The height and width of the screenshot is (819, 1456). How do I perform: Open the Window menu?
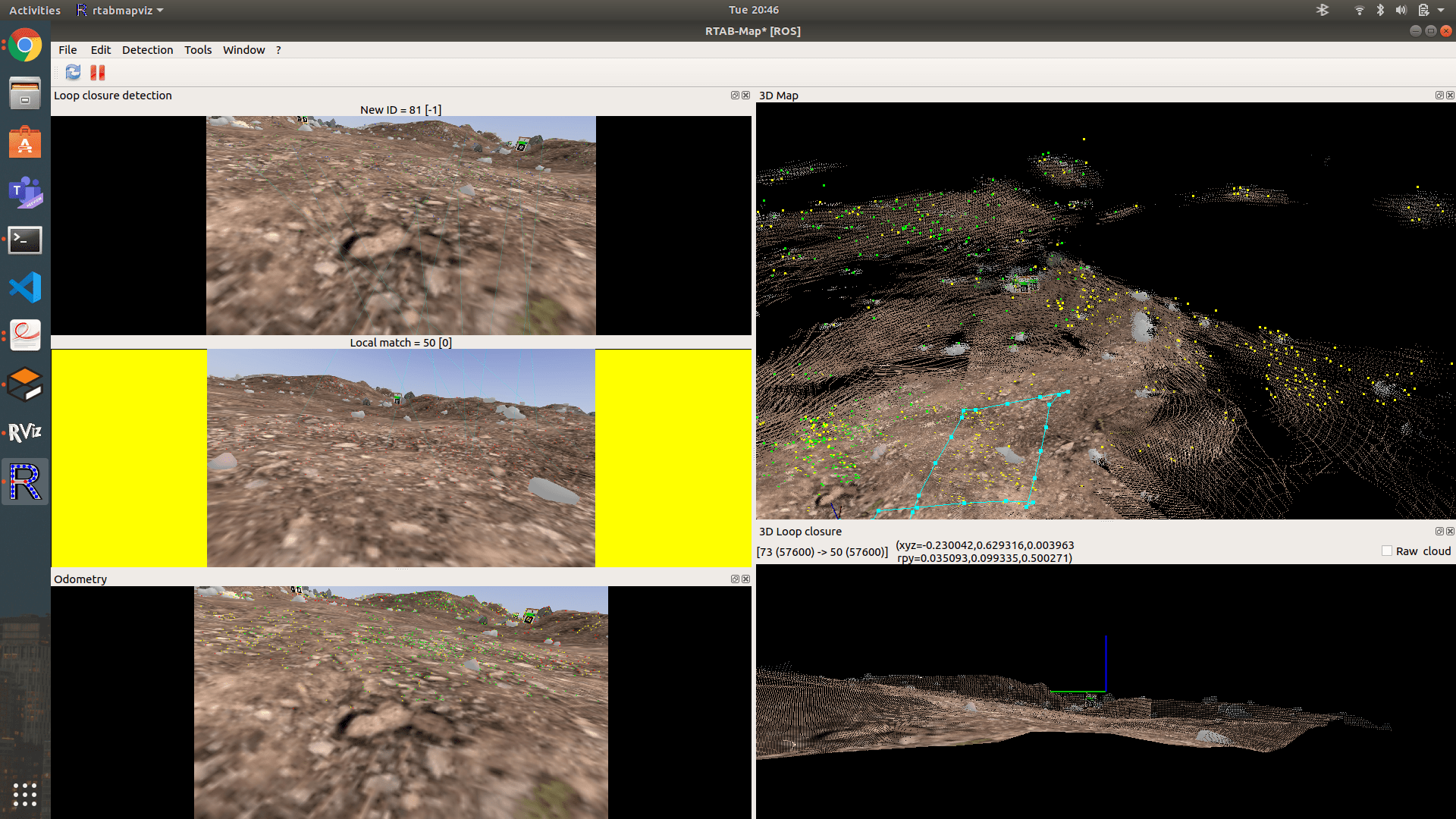click(243, 50)
